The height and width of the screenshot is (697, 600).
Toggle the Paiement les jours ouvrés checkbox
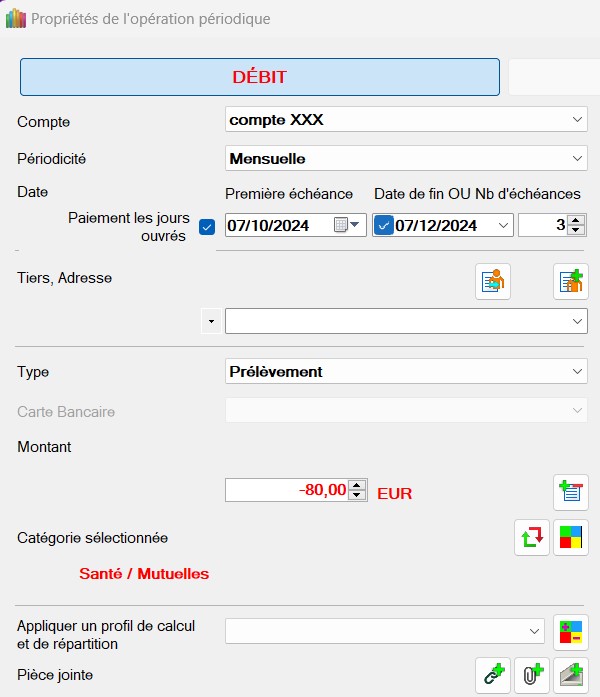207,226
